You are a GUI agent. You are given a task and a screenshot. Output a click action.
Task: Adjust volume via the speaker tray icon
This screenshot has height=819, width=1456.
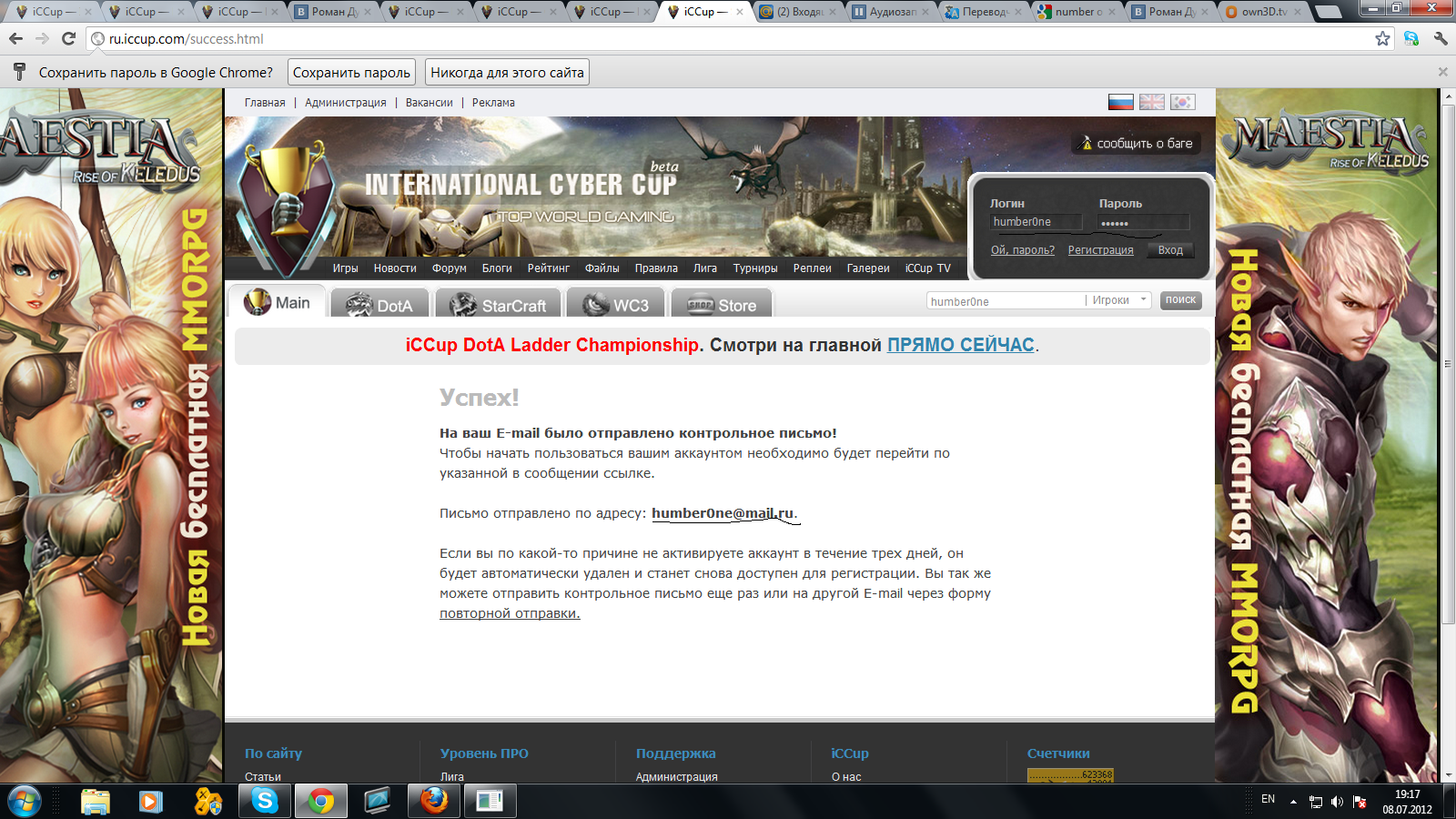point(1337,802)
